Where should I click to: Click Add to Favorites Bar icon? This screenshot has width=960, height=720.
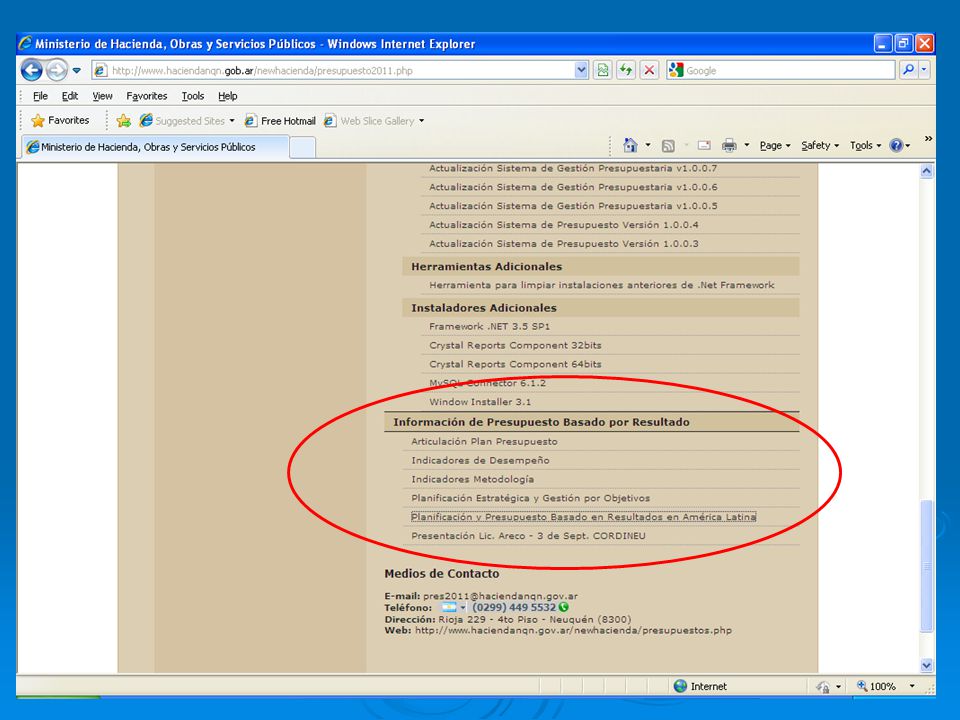click(x=124, y=121)
